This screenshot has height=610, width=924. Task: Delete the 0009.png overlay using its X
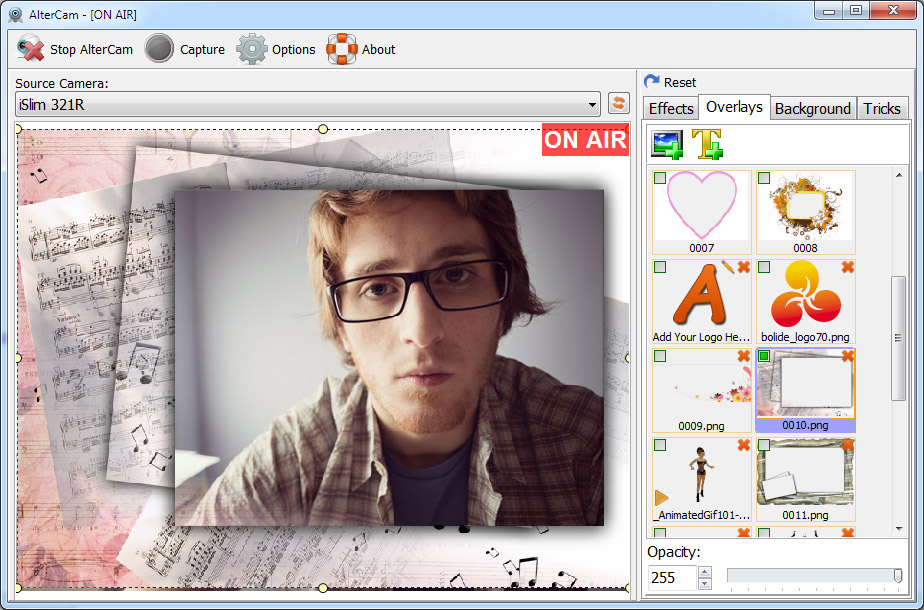743,356
